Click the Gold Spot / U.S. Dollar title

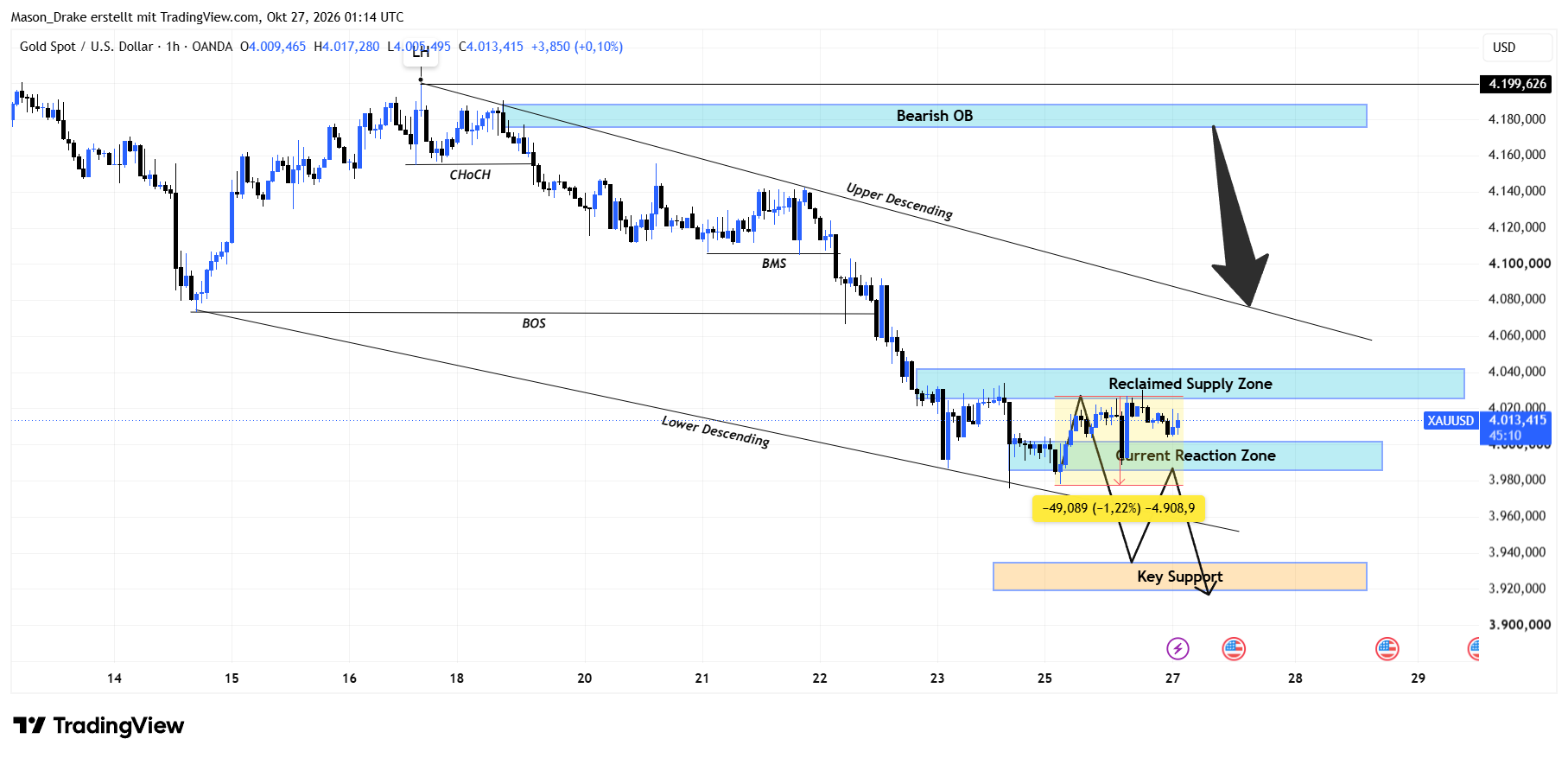86,47
